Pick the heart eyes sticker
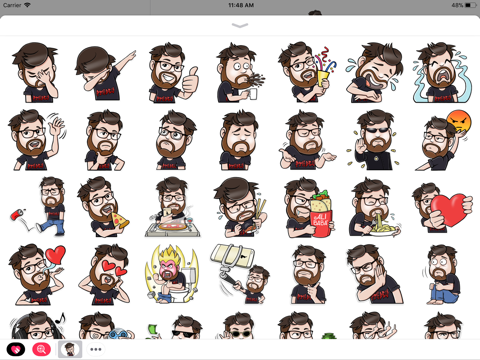Viewport: 480px width, 360px height. pos(104,274)
